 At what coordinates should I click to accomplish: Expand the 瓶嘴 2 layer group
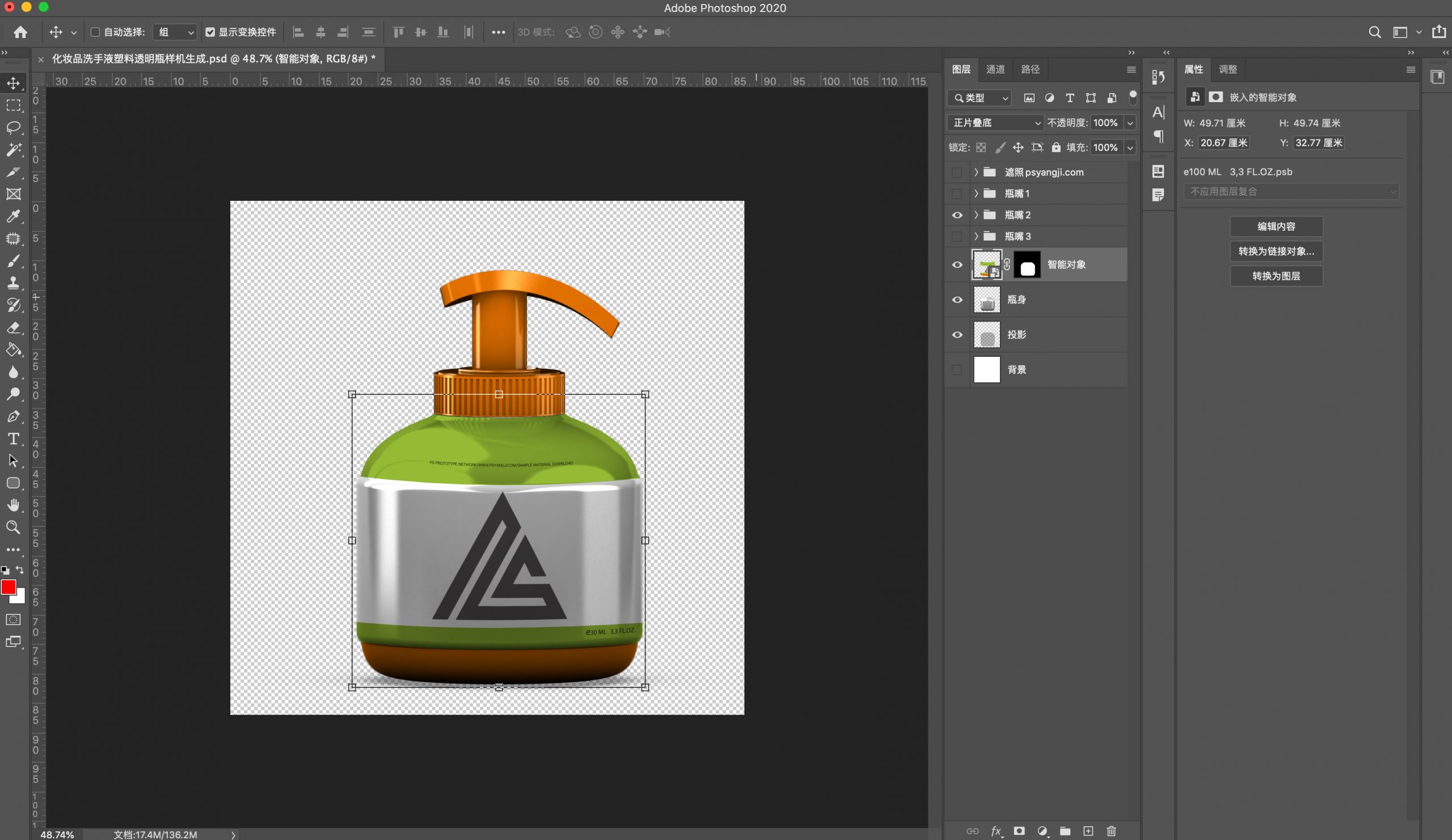[976, 215]
